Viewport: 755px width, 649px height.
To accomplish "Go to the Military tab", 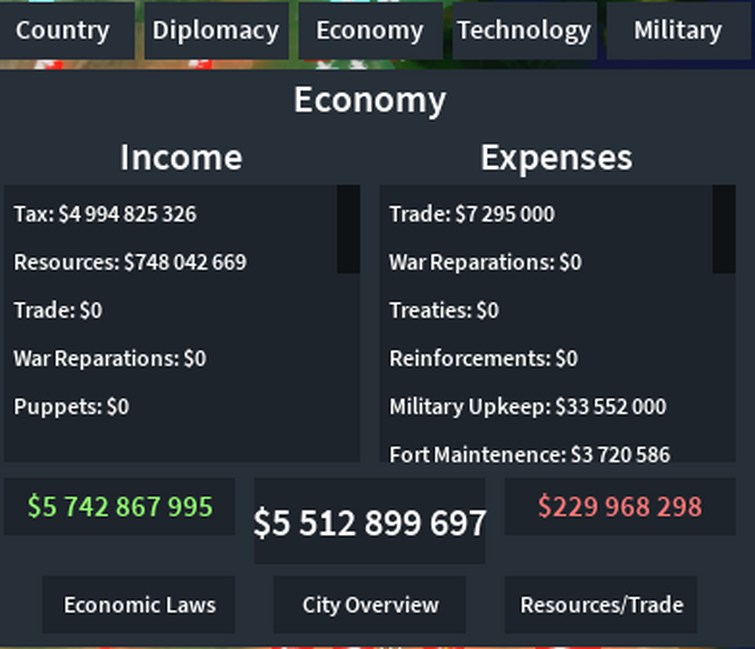I will tap(677, 30).
